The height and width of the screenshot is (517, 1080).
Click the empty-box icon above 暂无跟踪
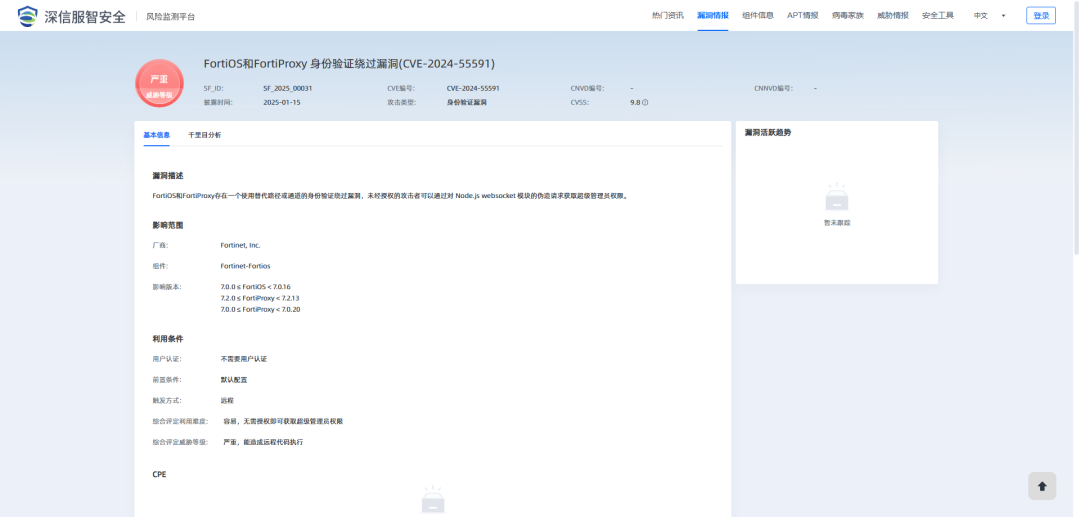[x=837, y=198]
